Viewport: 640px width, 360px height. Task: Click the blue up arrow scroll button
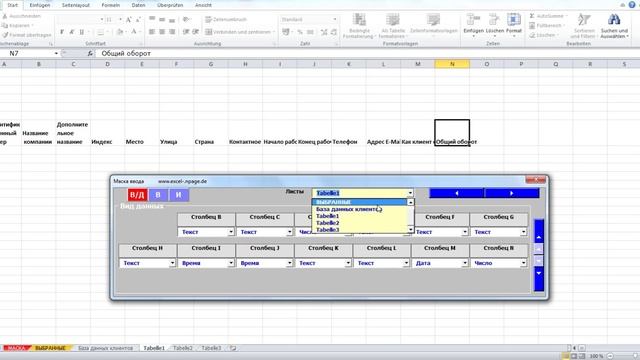(539, 232)
